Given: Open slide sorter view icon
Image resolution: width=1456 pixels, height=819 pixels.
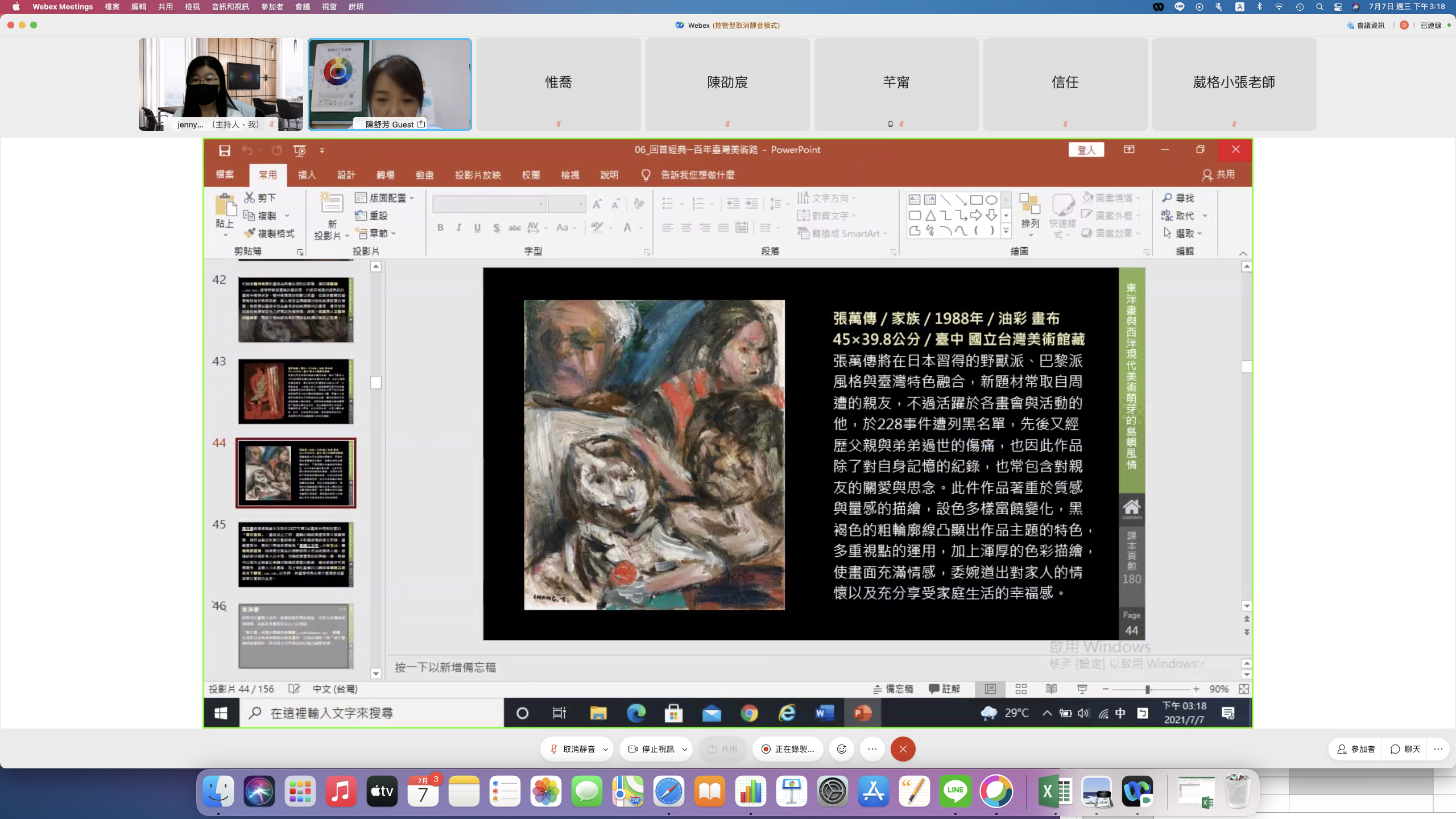Looking at the screenshot, I should point(1021,689).
